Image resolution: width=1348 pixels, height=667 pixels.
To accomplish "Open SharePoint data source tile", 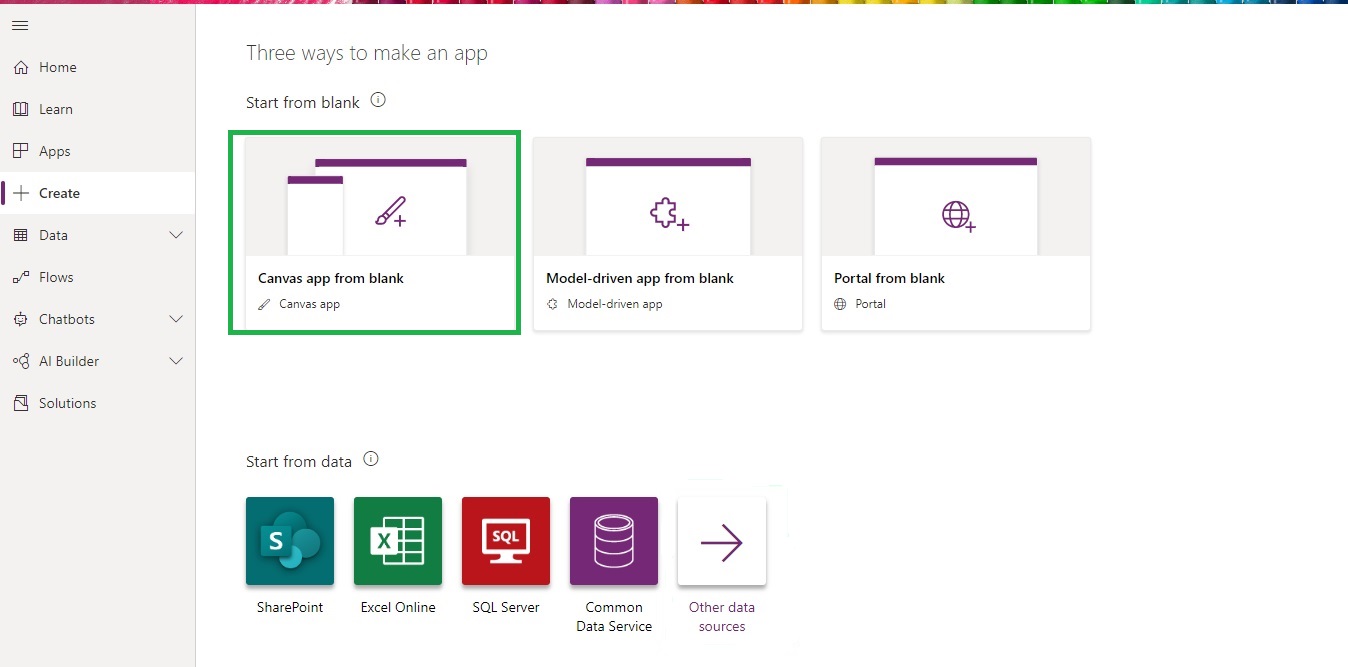I will coord(290,541).
